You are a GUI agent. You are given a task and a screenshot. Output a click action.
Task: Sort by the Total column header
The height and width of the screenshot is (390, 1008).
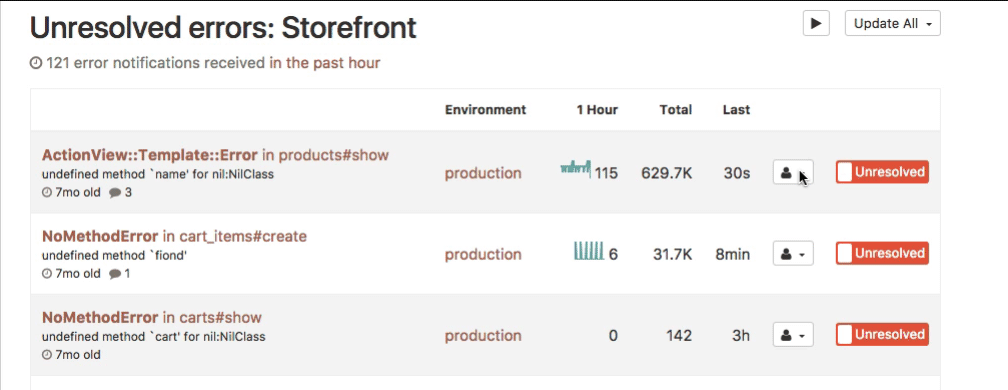tap(676, 110)
